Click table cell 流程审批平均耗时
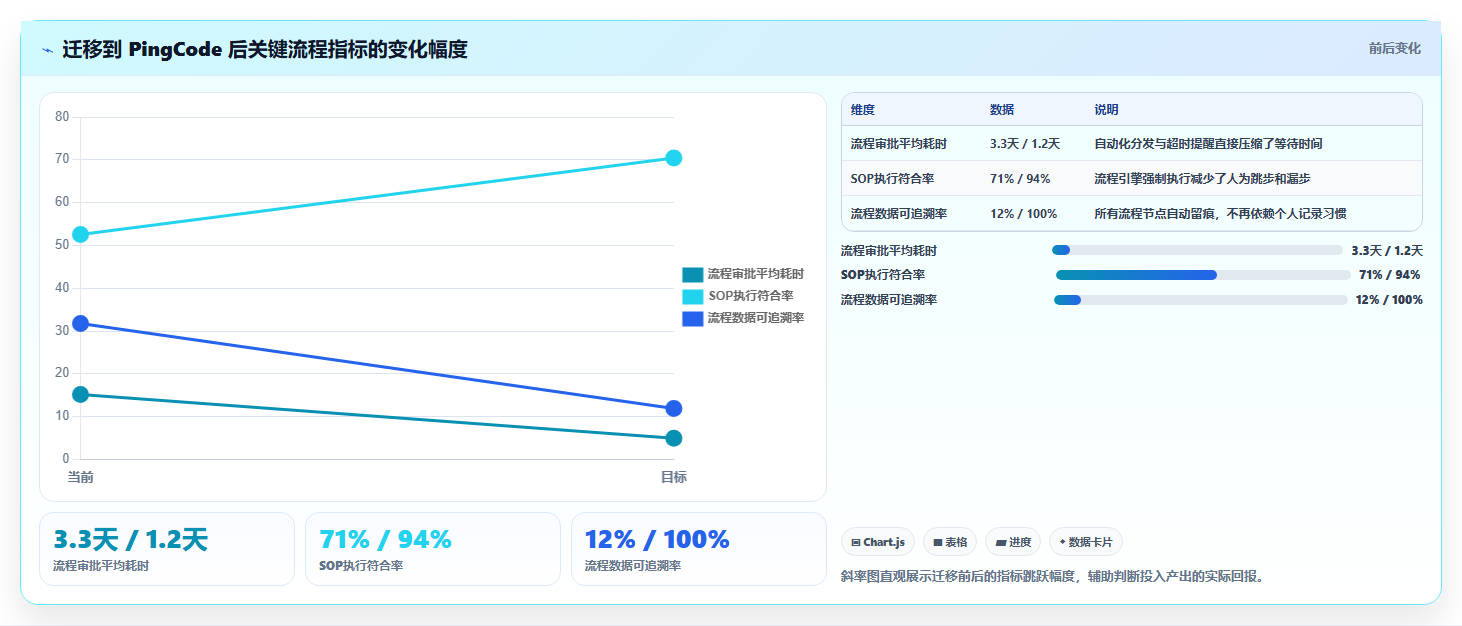The width and height of the screenshot is (1462, 626). pos(899,144)
